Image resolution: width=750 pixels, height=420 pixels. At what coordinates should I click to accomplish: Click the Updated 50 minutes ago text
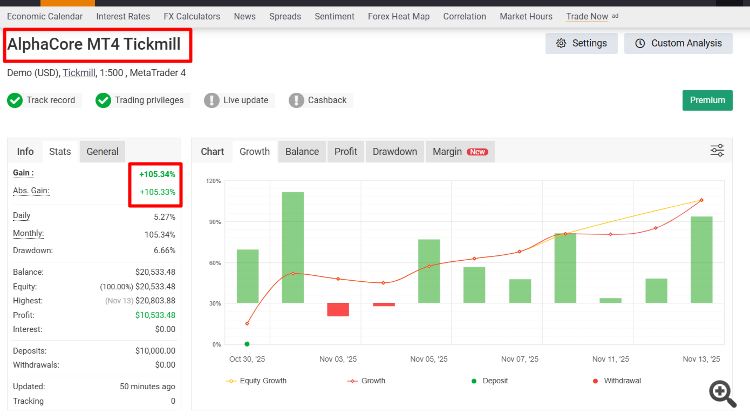[147, 387]
